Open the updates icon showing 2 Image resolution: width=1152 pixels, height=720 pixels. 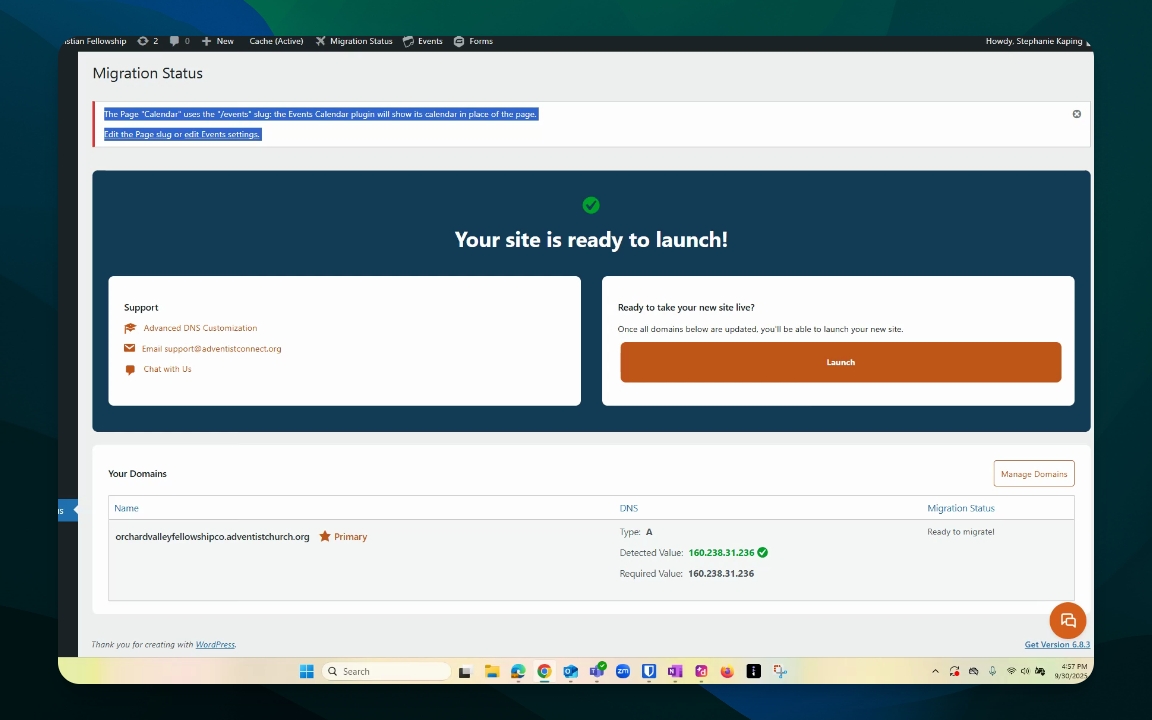tap(148, 41)
